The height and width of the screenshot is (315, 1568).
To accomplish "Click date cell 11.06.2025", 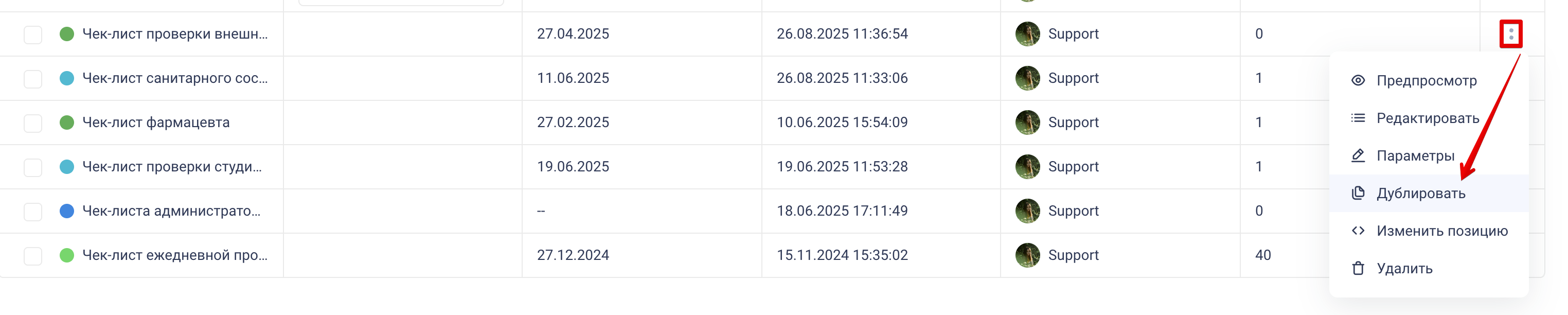I will click(573, 79).
